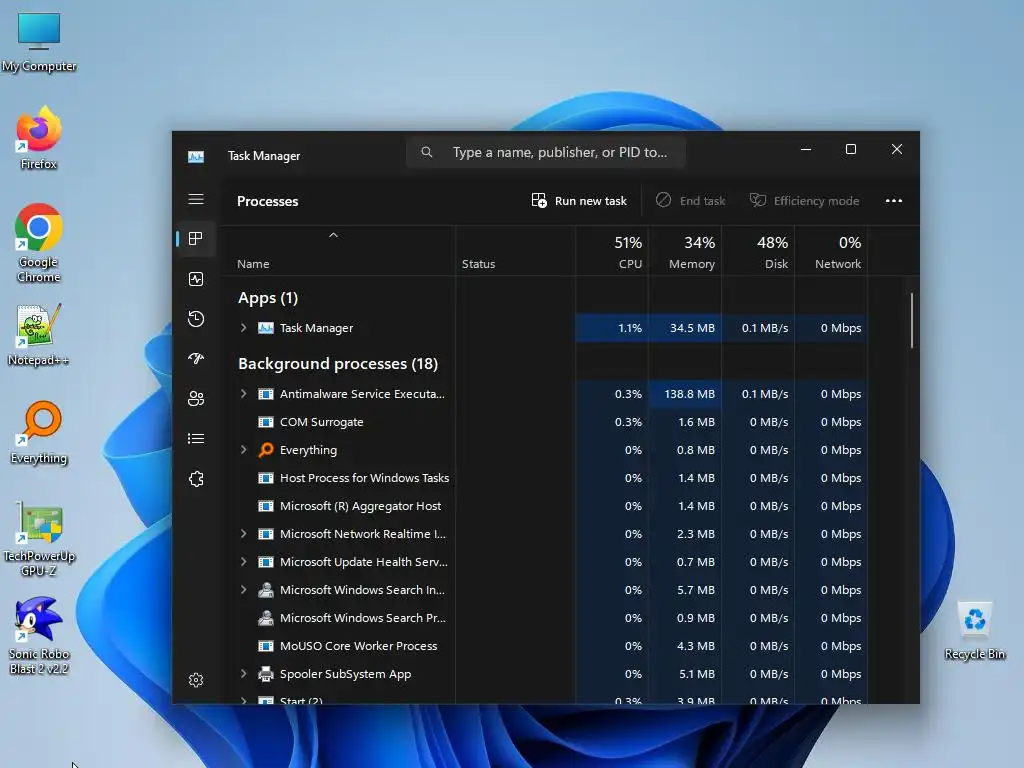Open the Users icon in sidebar
1024x768 pixels.
tap(196, 398)
